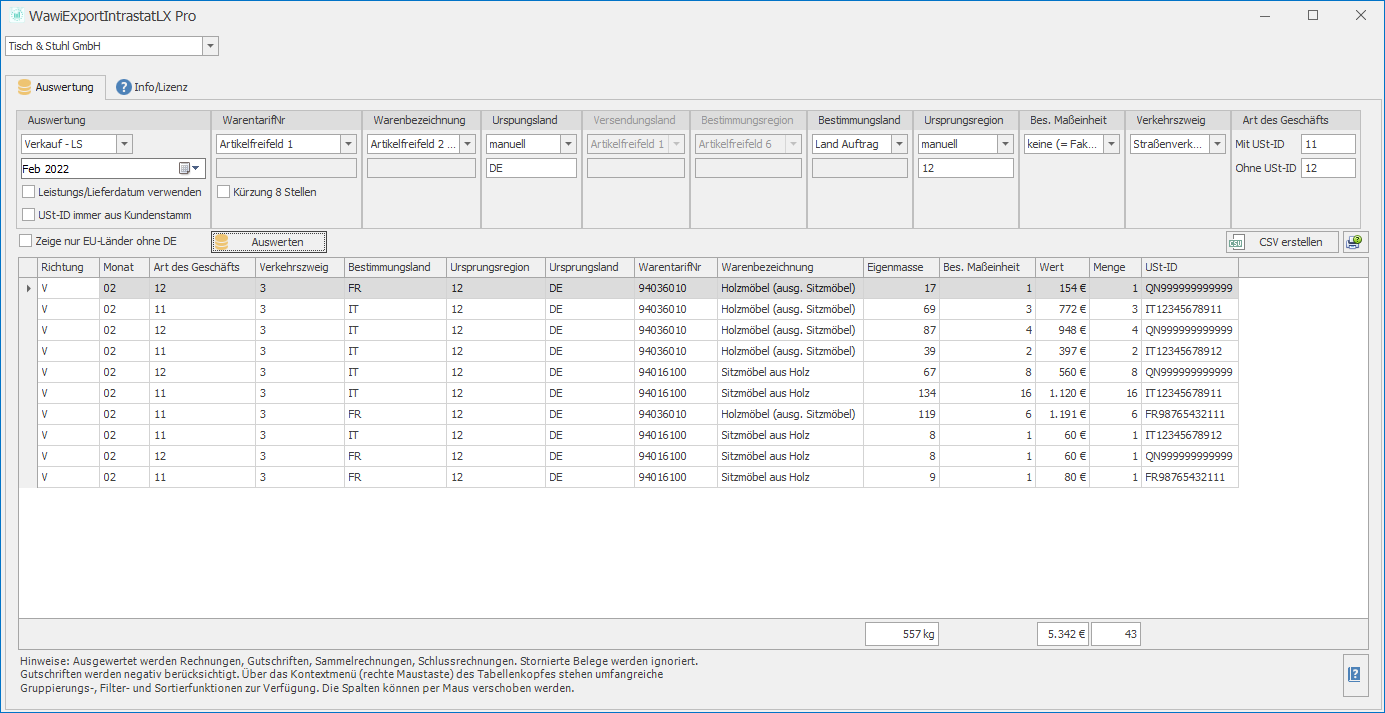This screenshot has height=713, width=1385.
Task: Click the Ursprungsregion manual value field
Action: click(965, 168)
